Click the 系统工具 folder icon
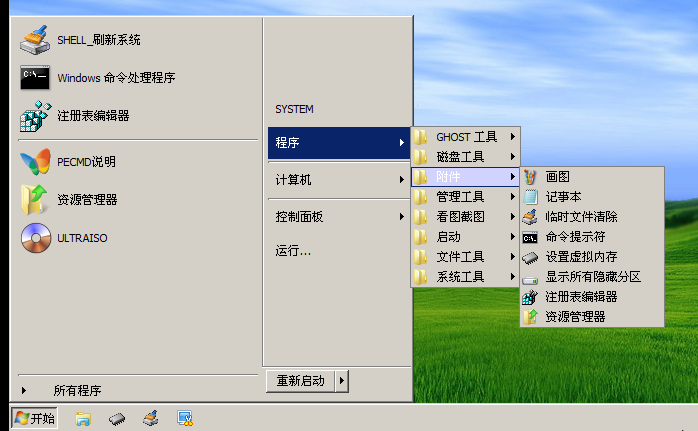This screenshot has width=698, height=431. point(420,277)
